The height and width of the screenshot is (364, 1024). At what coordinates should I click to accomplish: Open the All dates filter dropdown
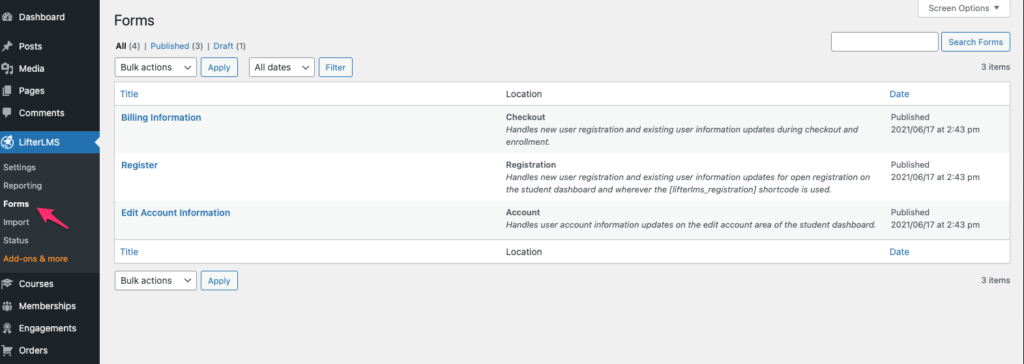(281, 67)
